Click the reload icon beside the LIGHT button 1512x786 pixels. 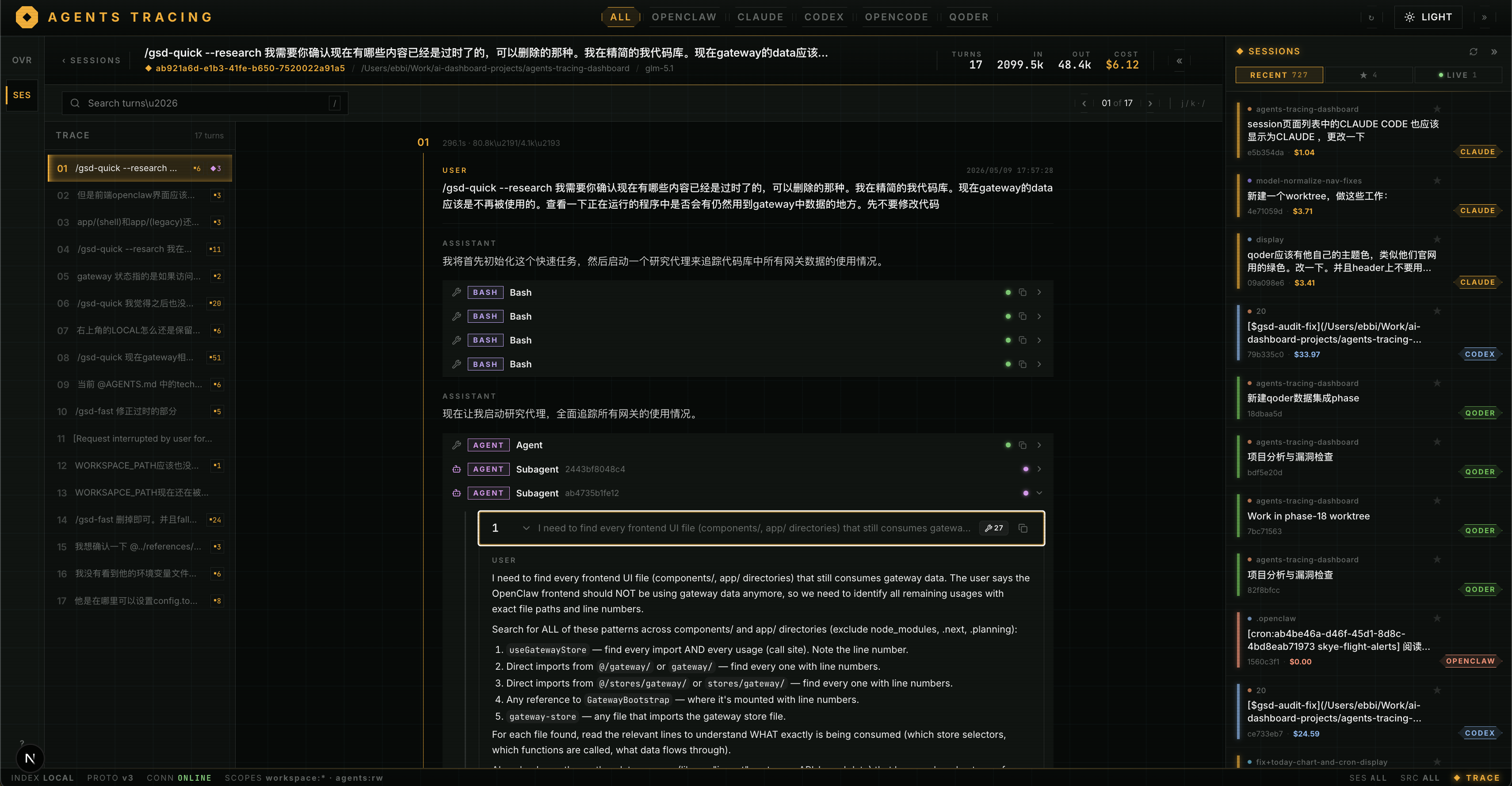(x=1371, y=18)
